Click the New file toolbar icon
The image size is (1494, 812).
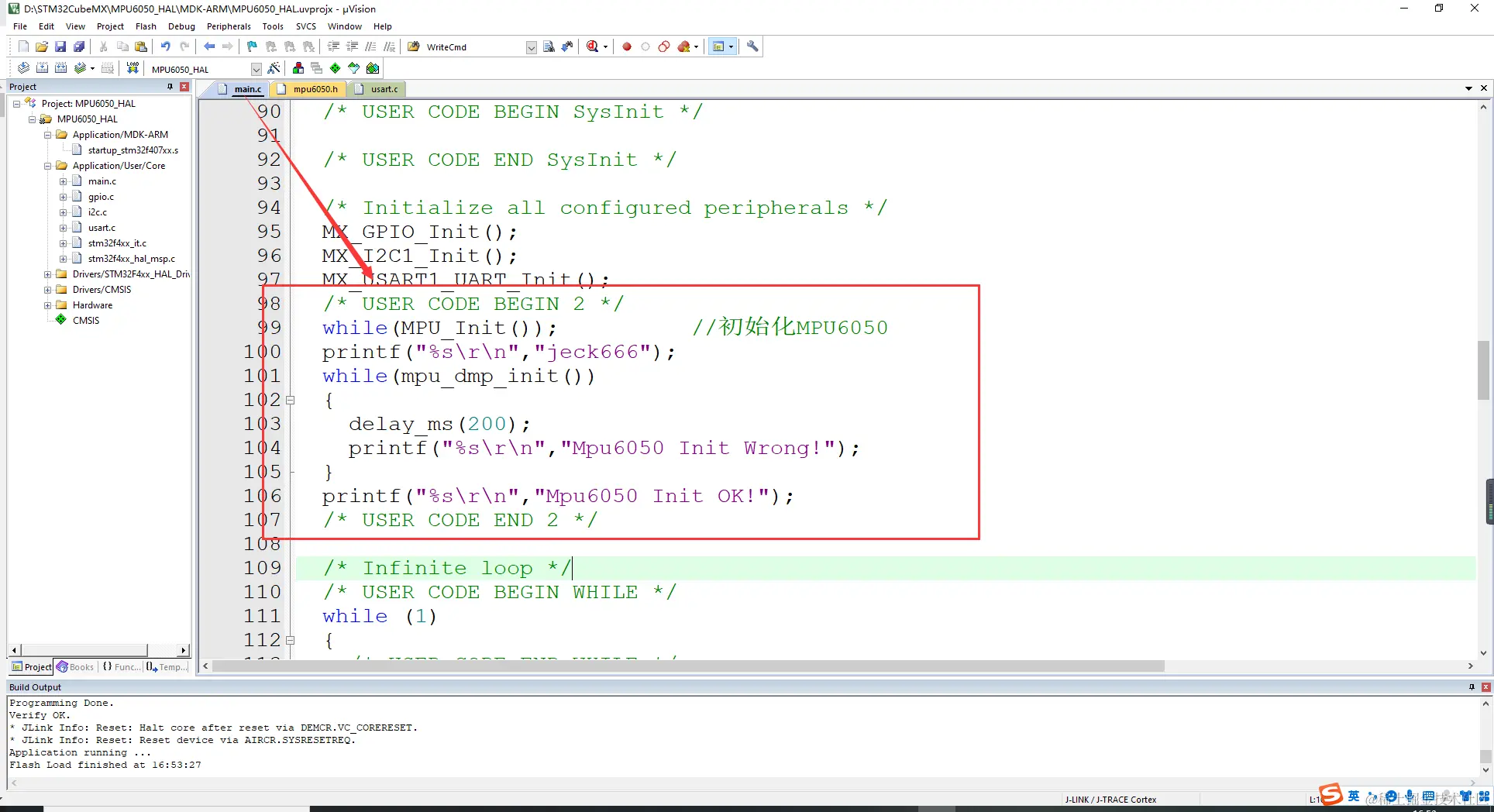point(23,46)
